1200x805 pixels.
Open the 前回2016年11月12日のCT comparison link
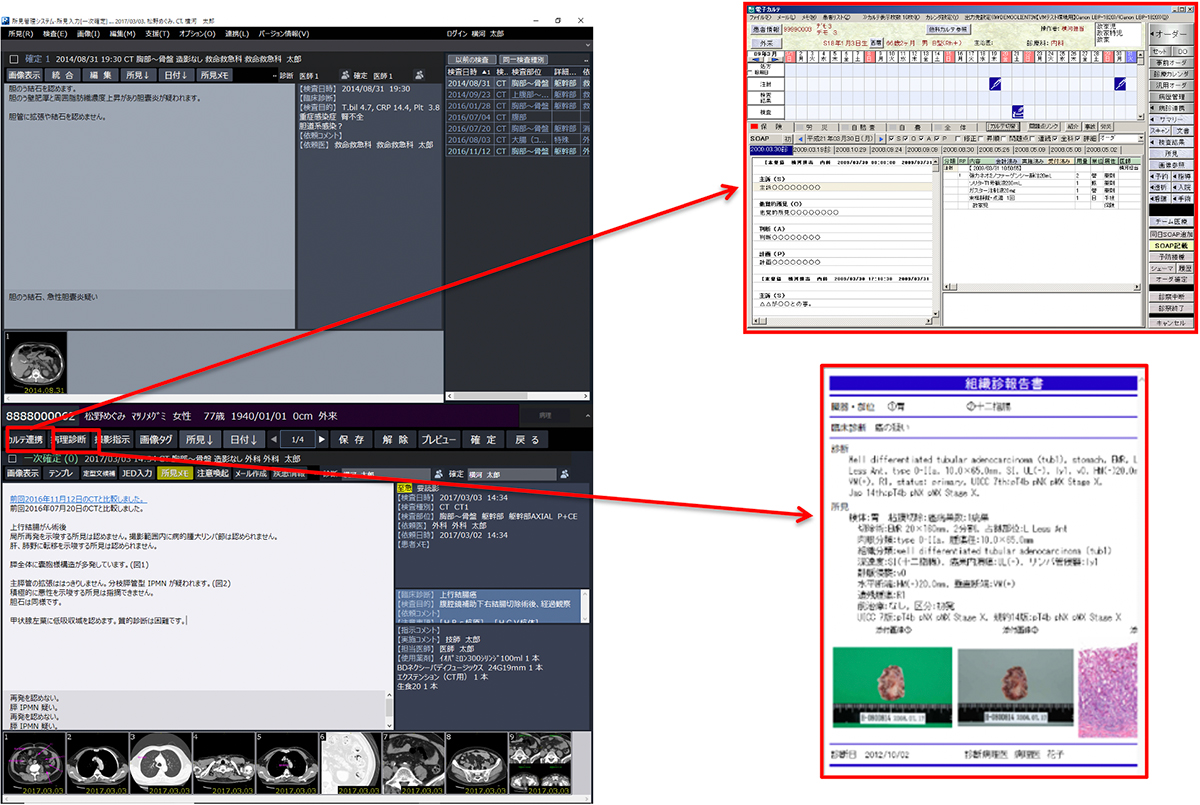[78, 497]
